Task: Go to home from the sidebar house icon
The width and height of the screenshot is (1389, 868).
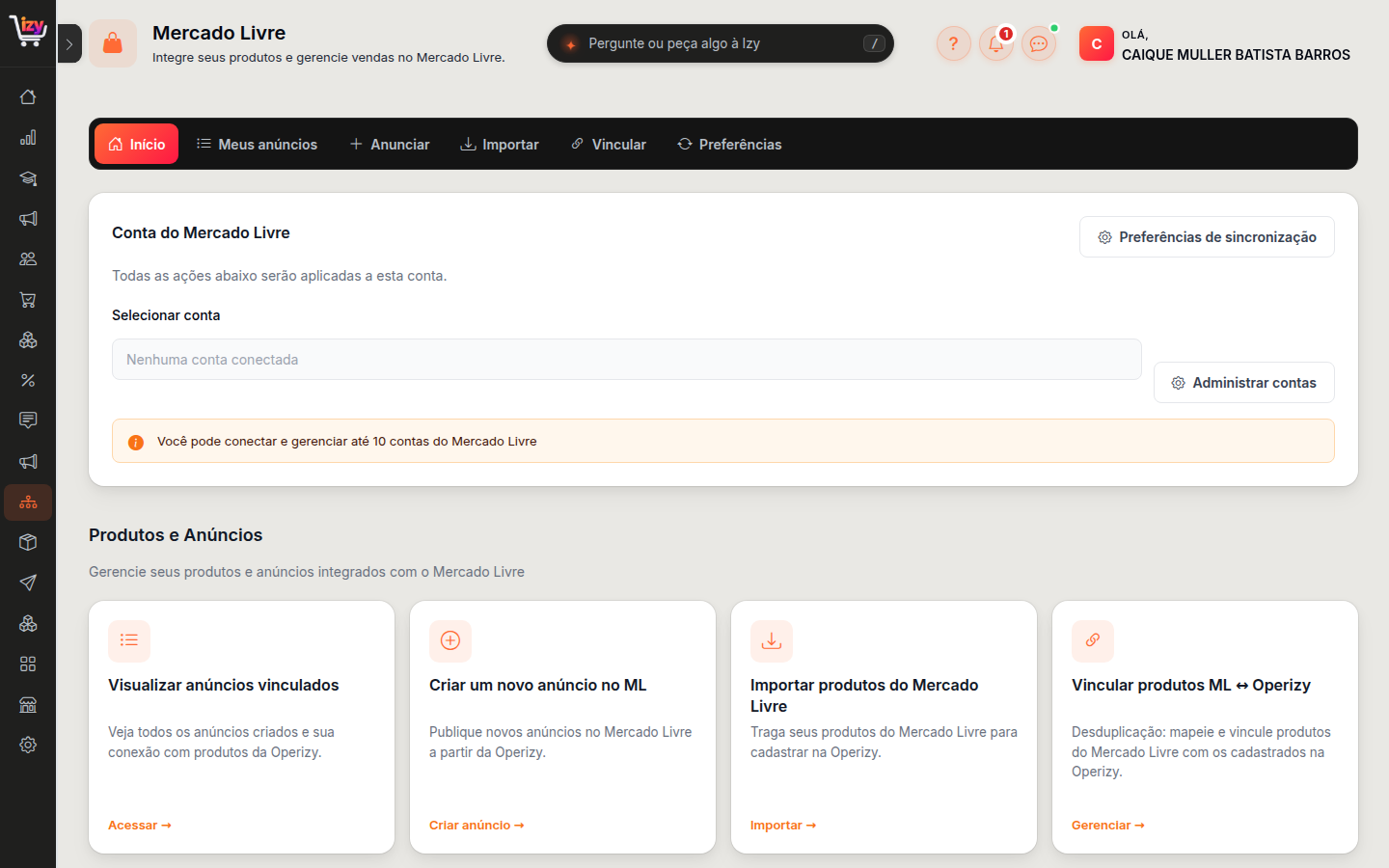Action: [28, 96]
